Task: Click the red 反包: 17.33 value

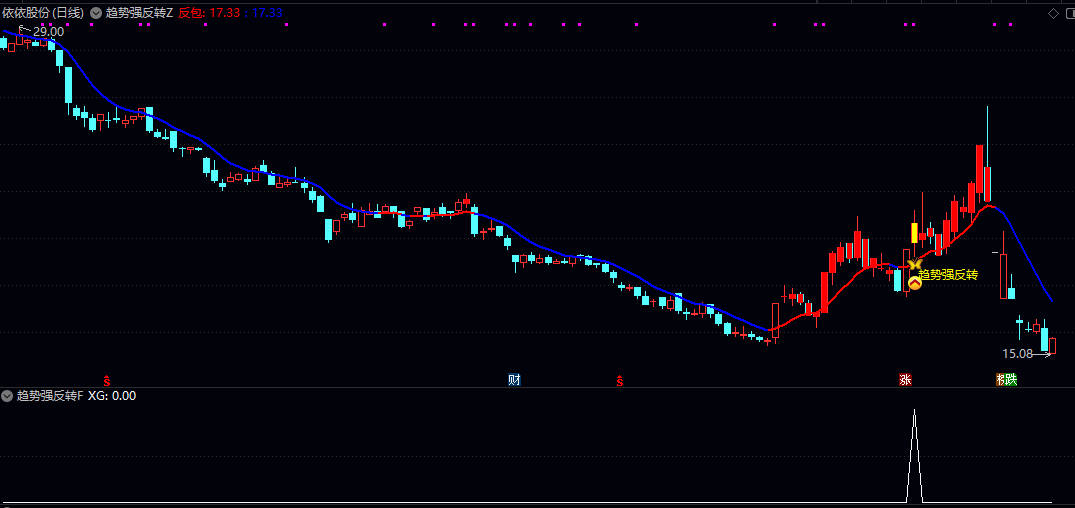Action: pos(210,13)
